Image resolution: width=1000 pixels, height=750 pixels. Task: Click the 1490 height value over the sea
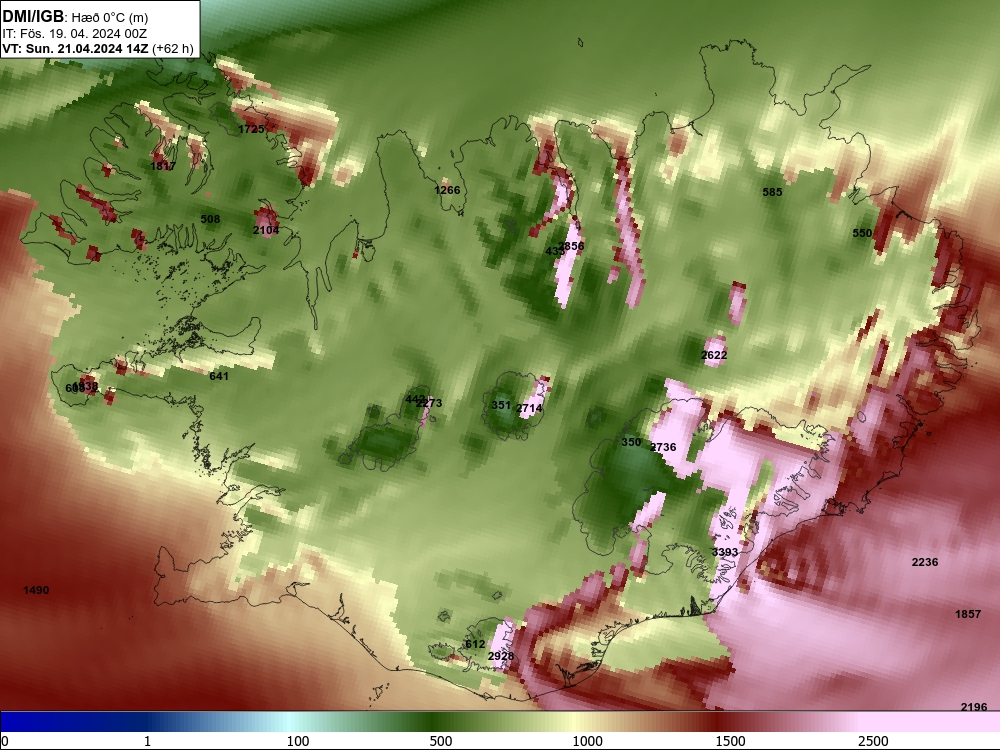coord(36,590)
